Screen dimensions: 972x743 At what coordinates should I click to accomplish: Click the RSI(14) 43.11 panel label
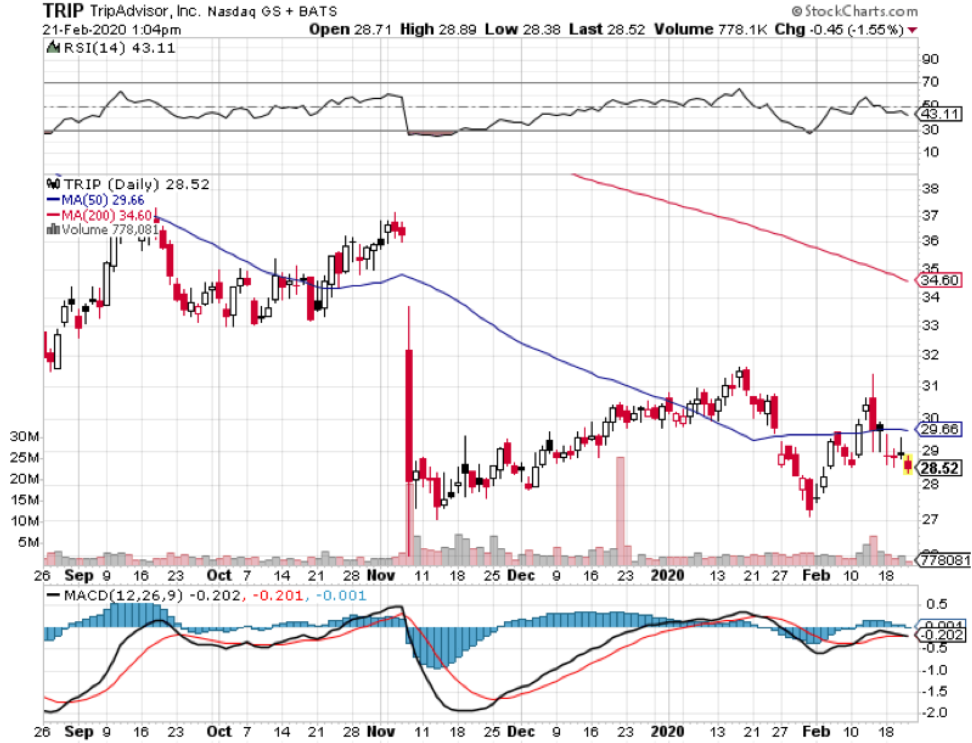120,48
